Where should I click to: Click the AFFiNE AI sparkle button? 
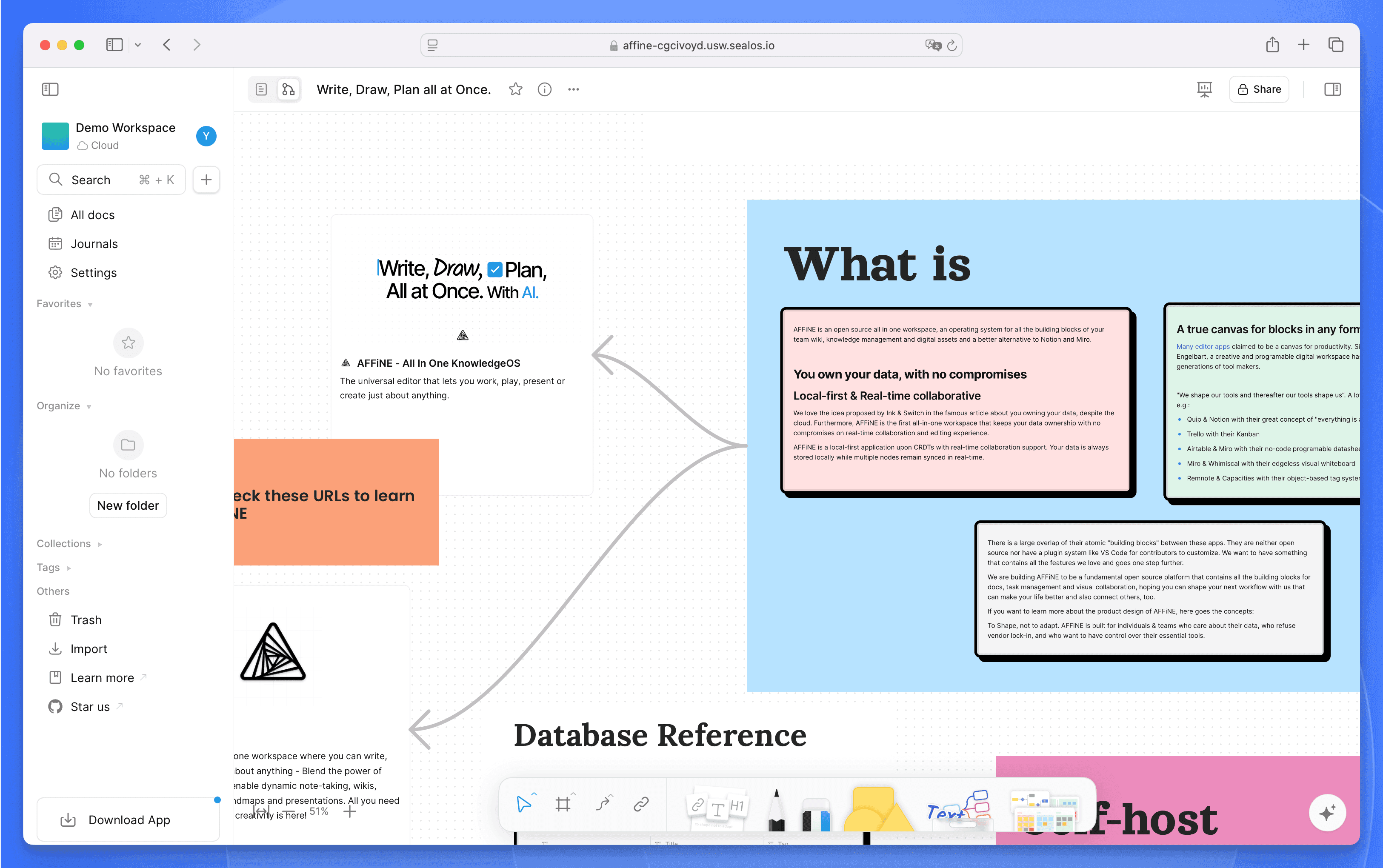[x=1327, y=812]
